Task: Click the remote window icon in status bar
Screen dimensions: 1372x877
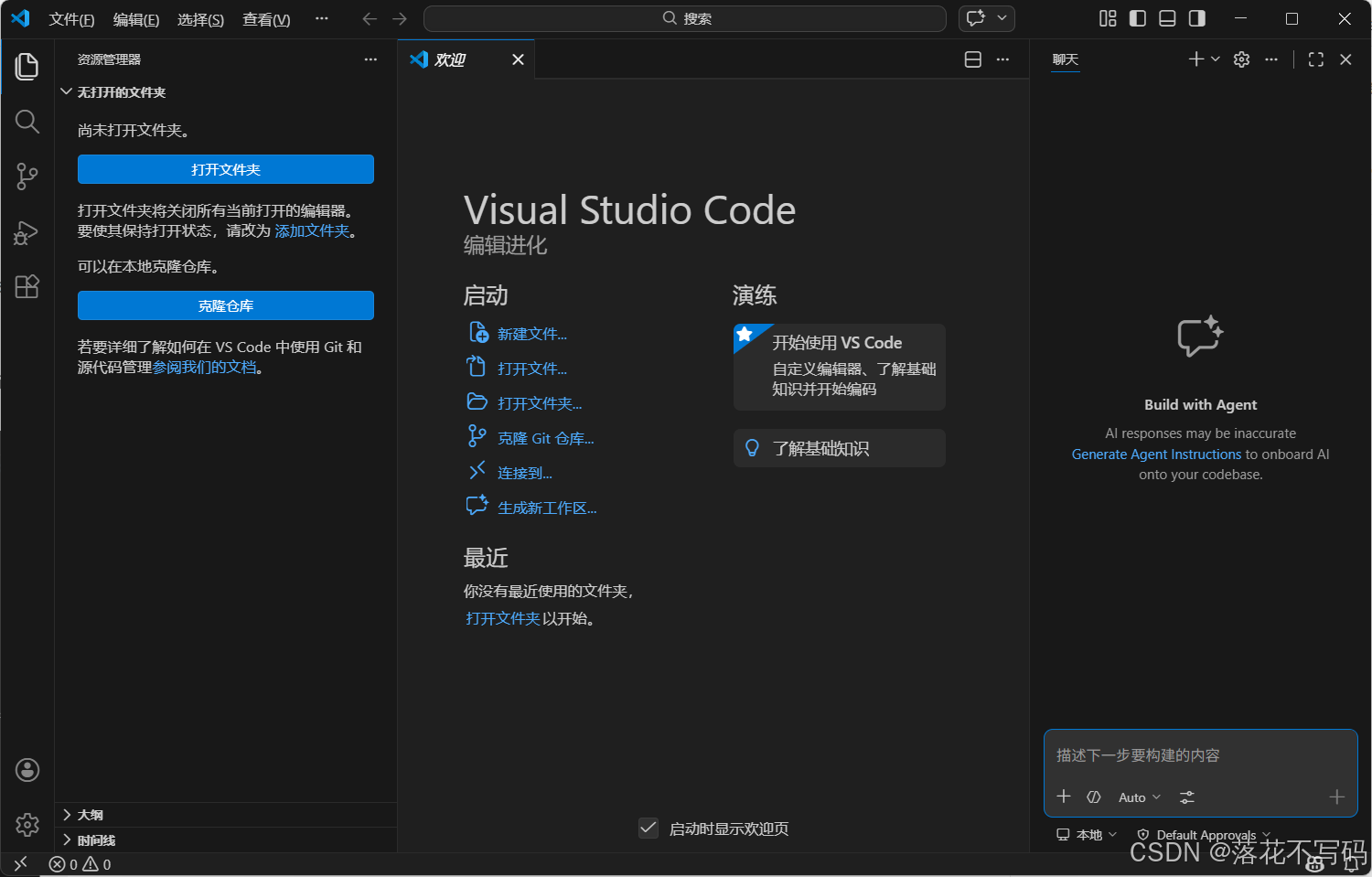Action: point(21,864)
